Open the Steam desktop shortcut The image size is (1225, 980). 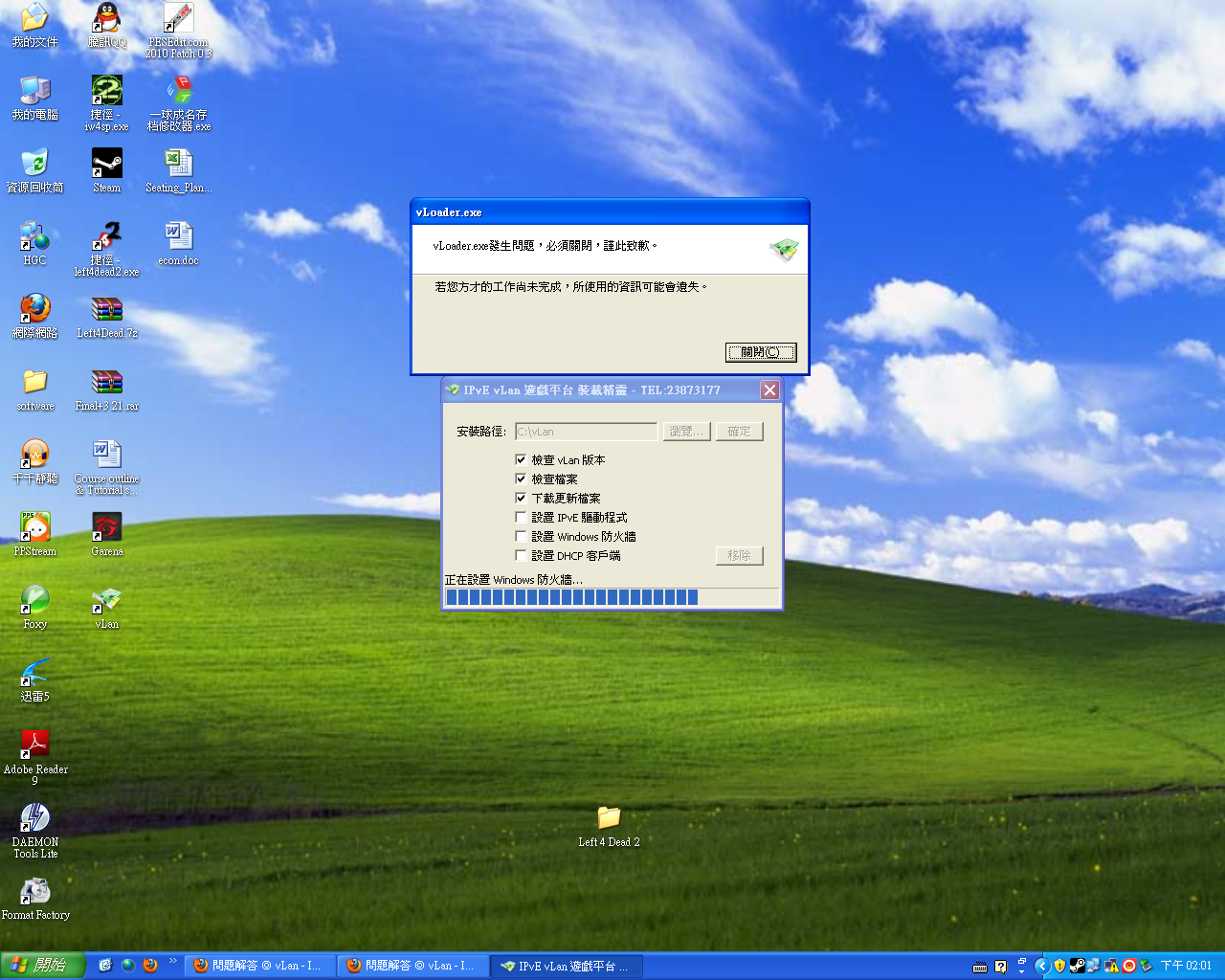106,165
